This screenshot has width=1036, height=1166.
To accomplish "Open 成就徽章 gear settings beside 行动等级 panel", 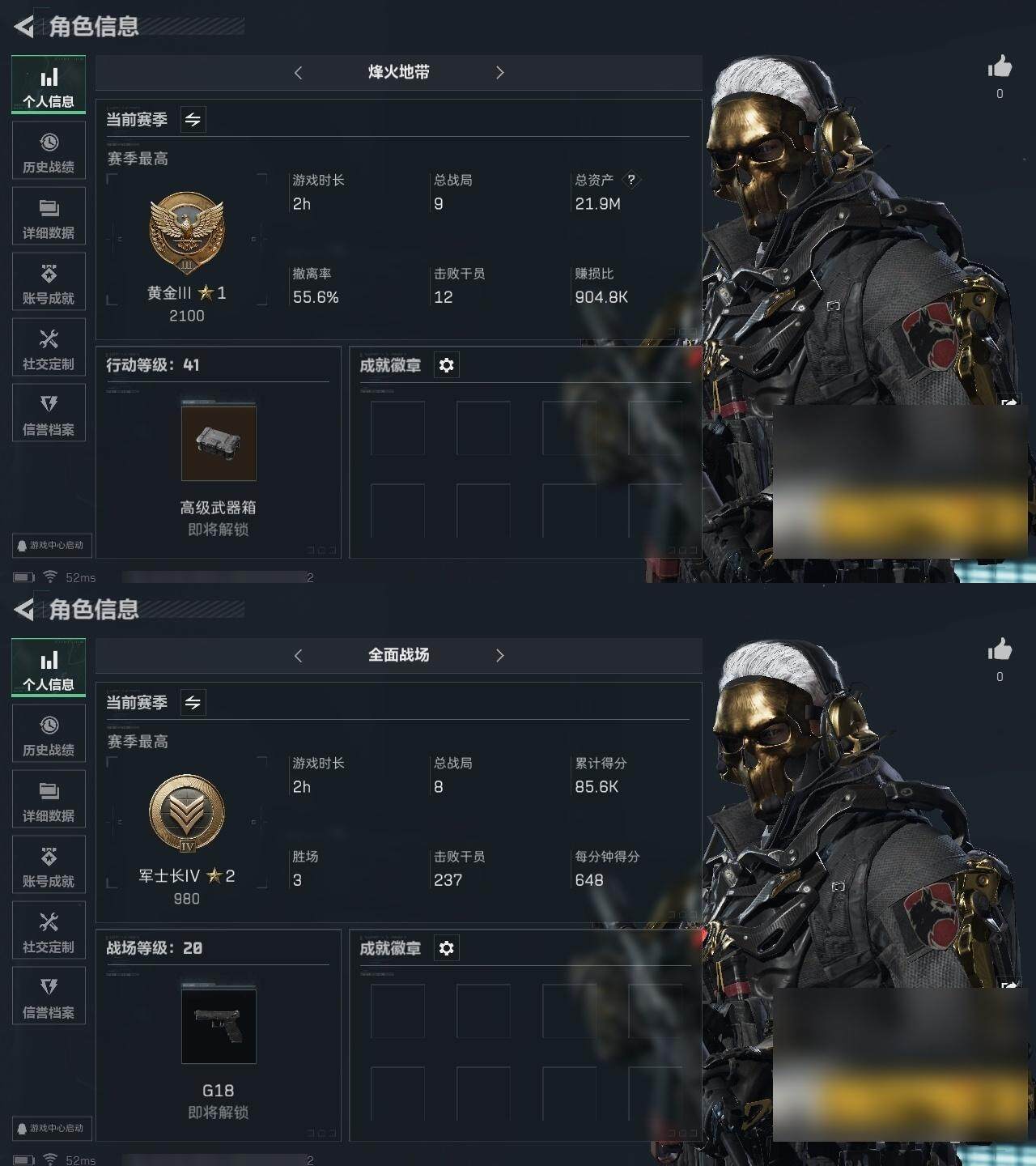I will pos(446,365).
